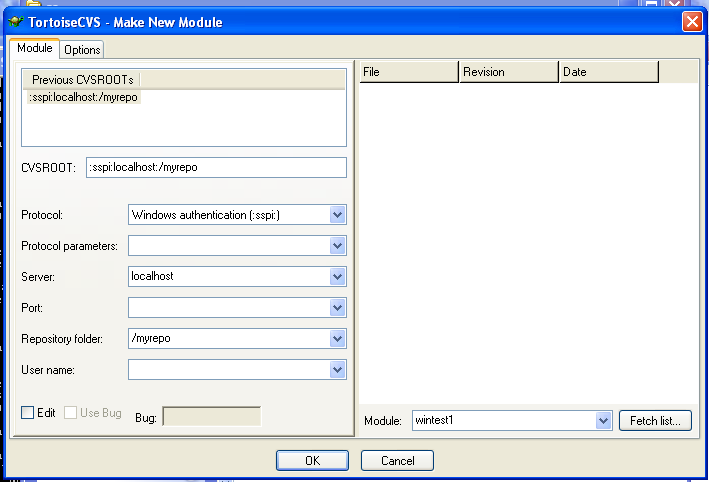The width and height of the screenshot is (709, 482).
Task: Open the Port dropdown arrow
Action: coord(337,308)
